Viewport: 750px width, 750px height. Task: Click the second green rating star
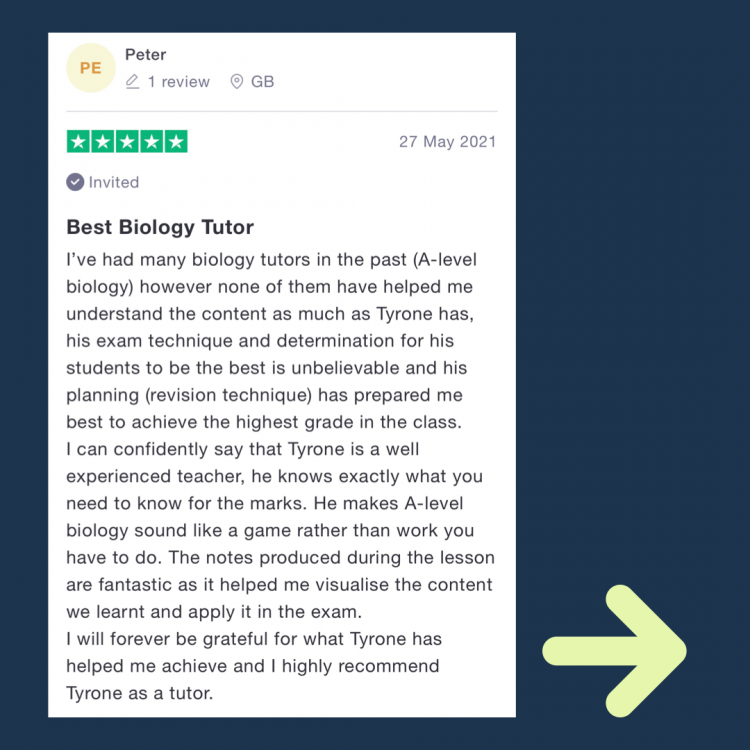[103, 142]
